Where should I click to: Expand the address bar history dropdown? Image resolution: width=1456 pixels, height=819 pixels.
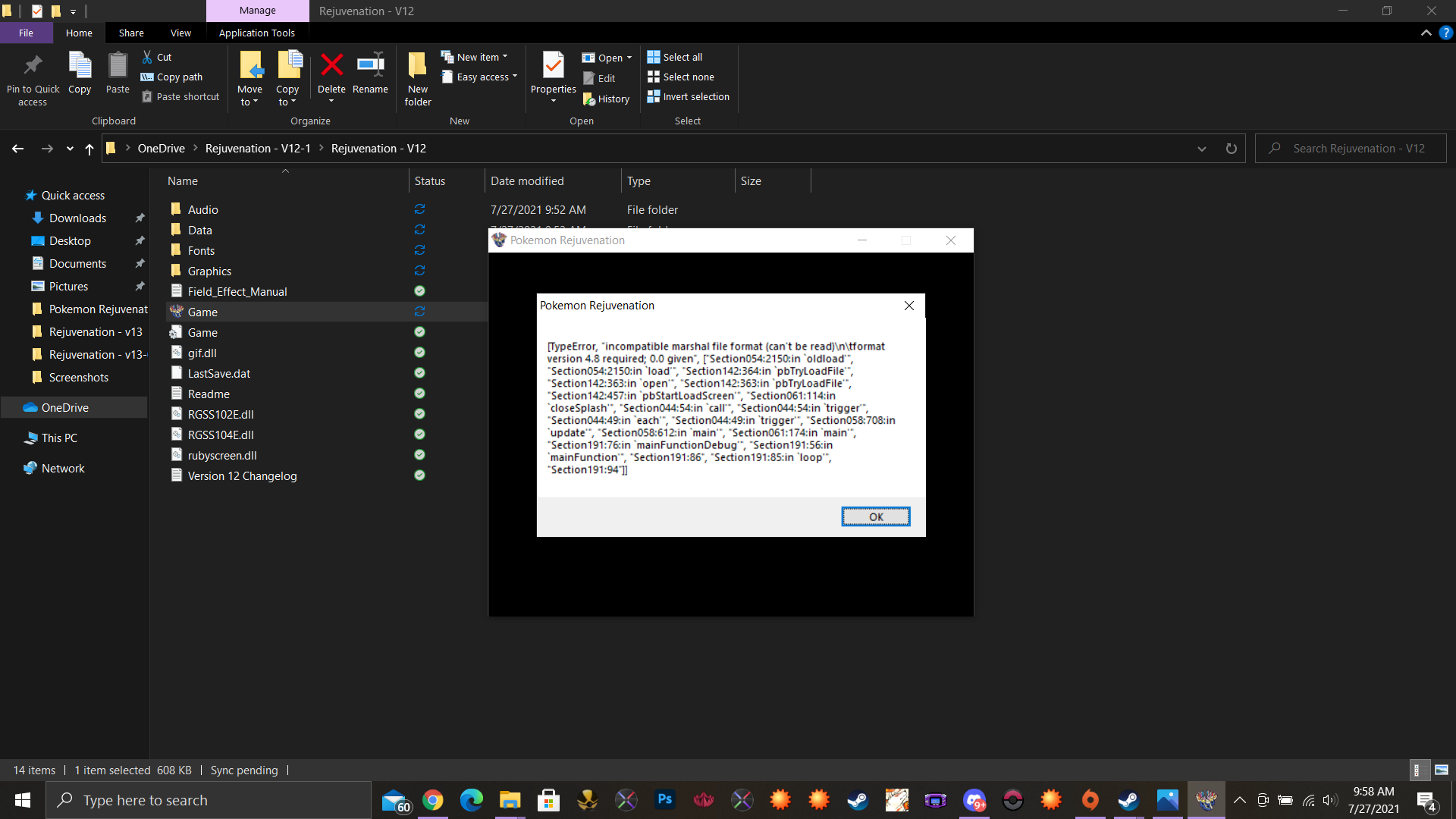coord(1202,149)
